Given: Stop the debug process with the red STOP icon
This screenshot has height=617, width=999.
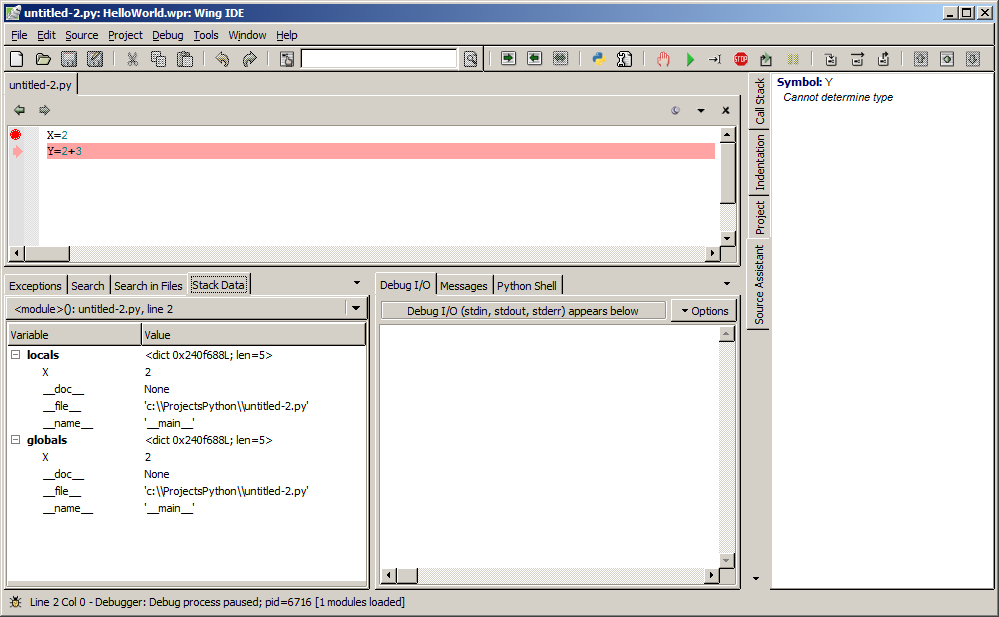Looking at the screenshot, I should 740,59.
